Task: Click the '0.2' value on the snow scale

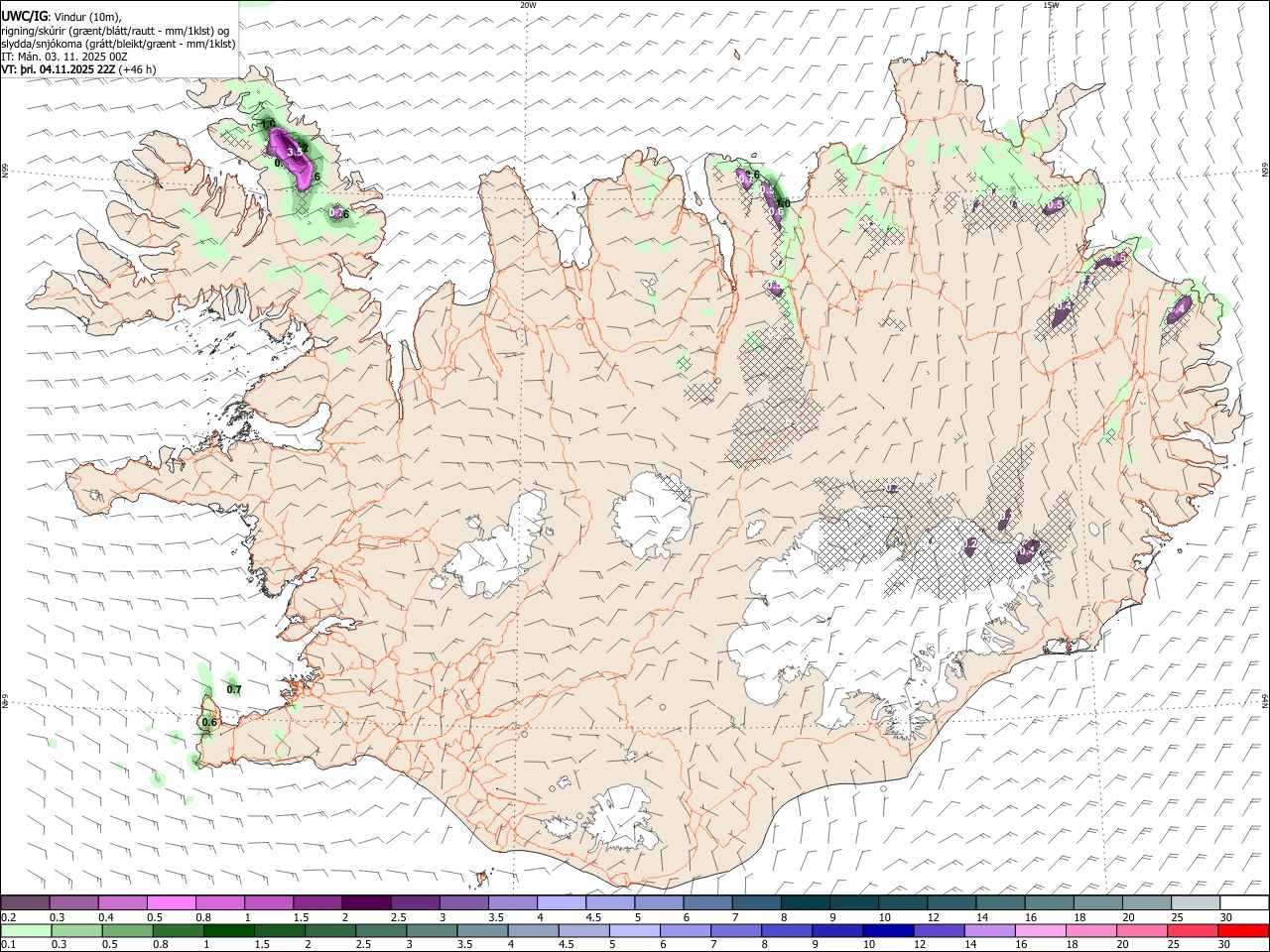Action: pyautogui.click(x=9, y=917)
